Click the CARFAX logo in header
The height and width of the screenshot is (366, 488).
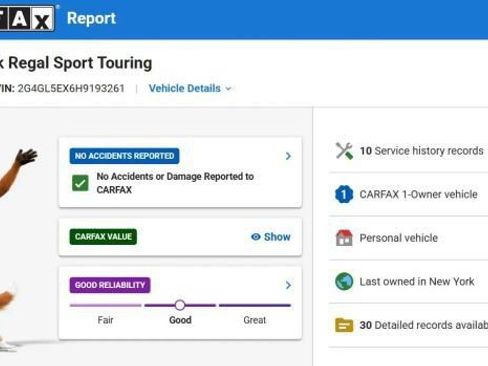pyautogui.click(x=27, y=18)
